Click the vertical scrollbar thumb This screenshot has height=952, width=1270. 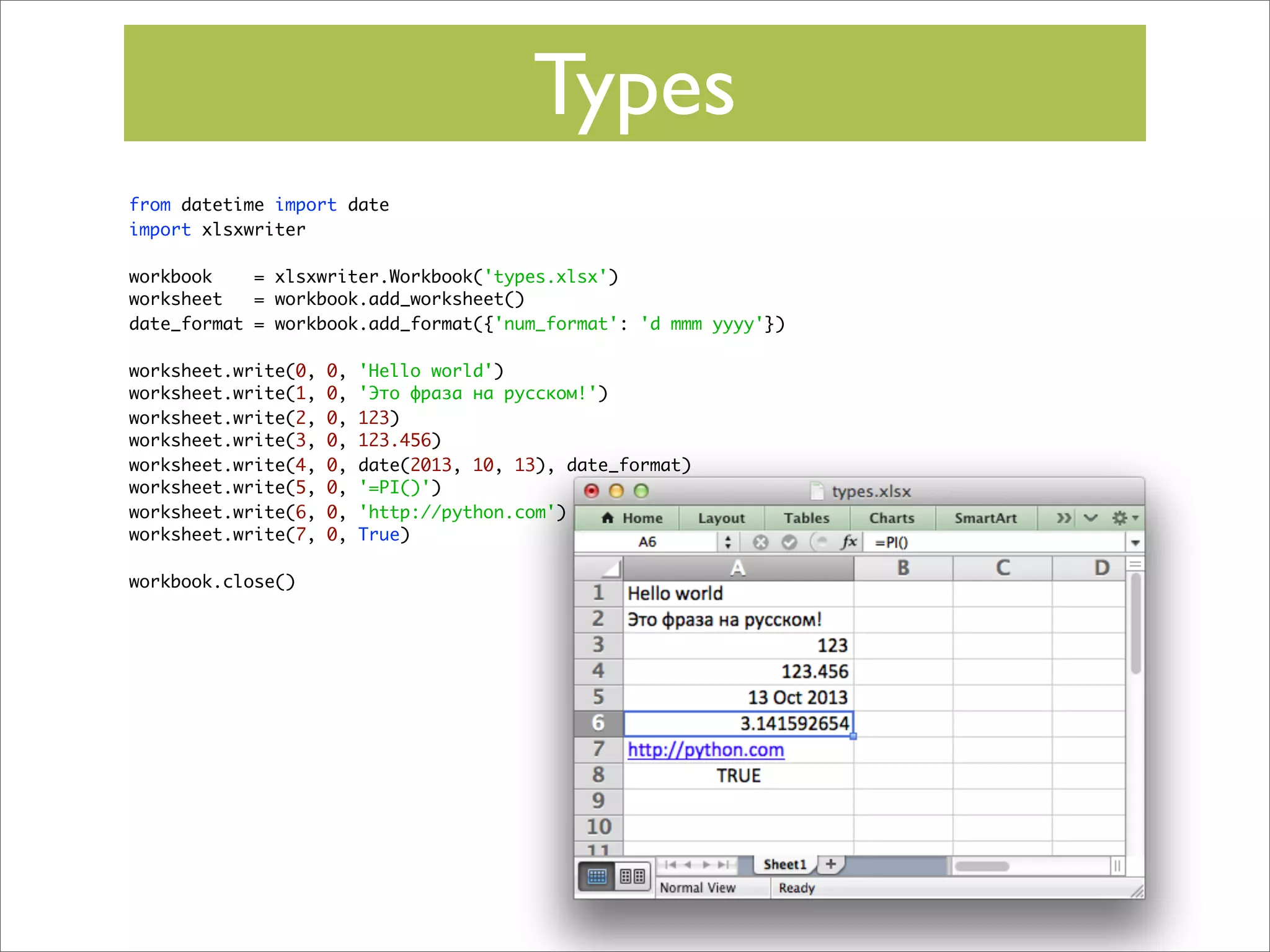[x=1135, y=623]
